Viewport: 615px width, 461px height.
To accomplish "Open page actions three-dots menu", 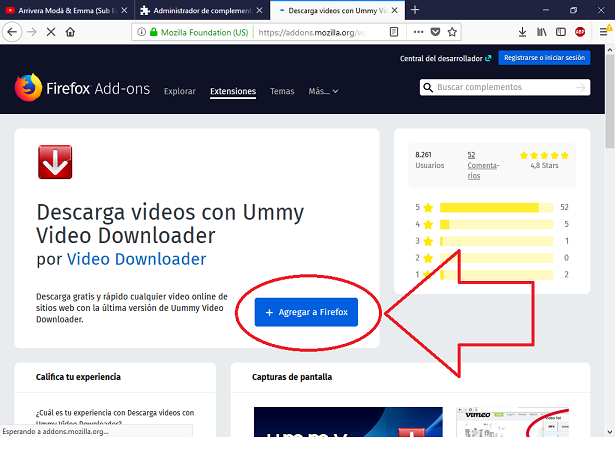I will (x=418, y=32).
